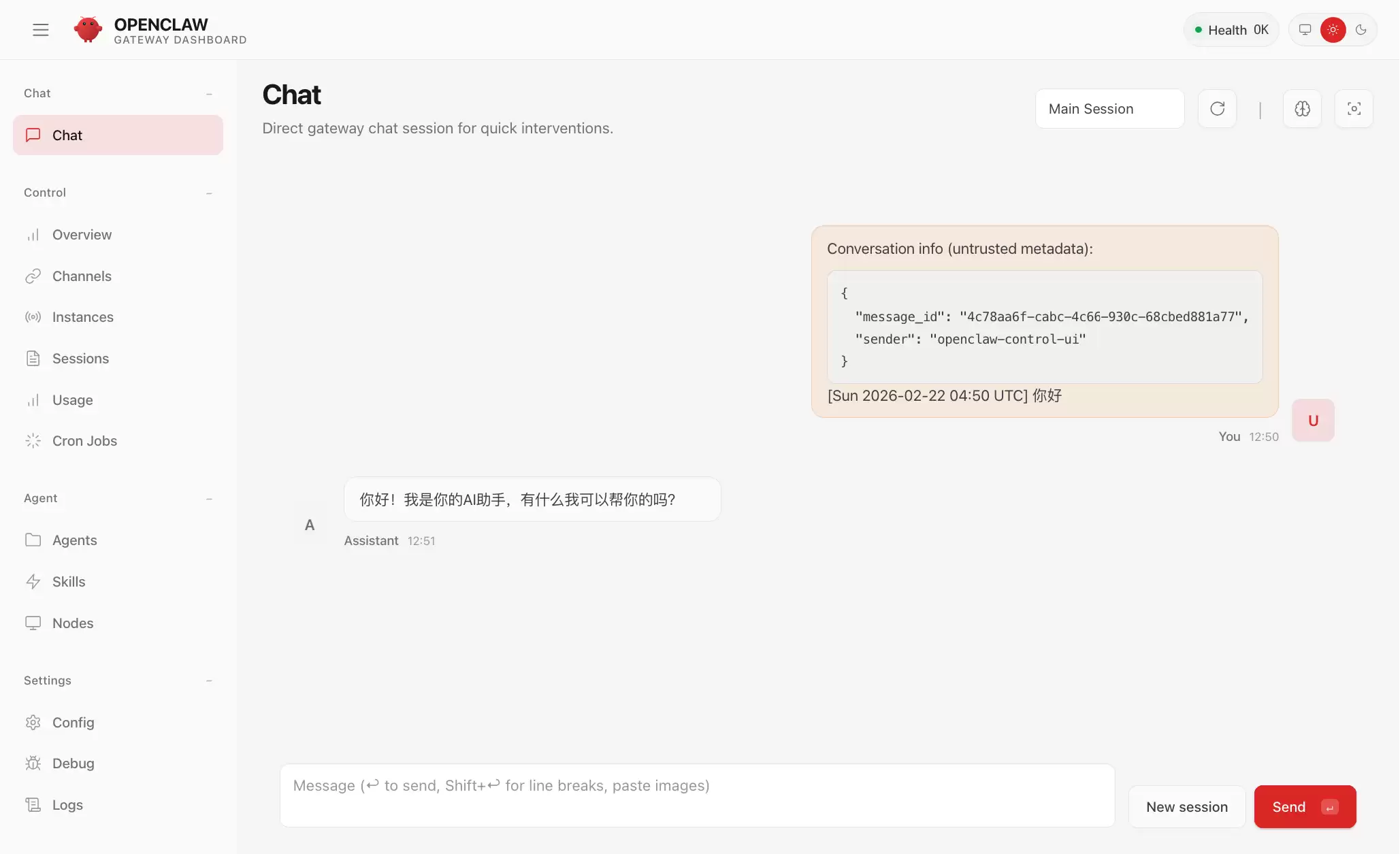Select the dark theme moon icon
Viewport: 1400px width, 854px height.
[1361, 30]
